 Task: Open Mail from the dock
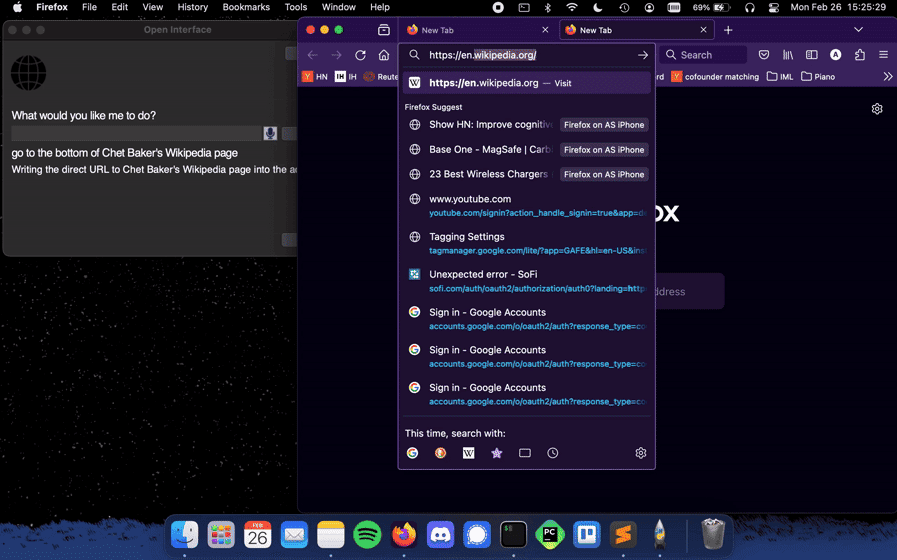(x=294, y=535)
